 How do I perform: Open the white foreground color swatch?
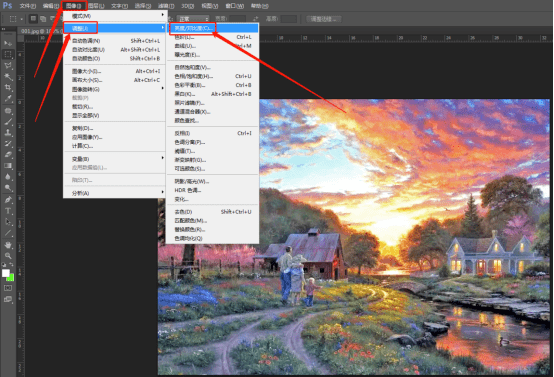[5, 273]
